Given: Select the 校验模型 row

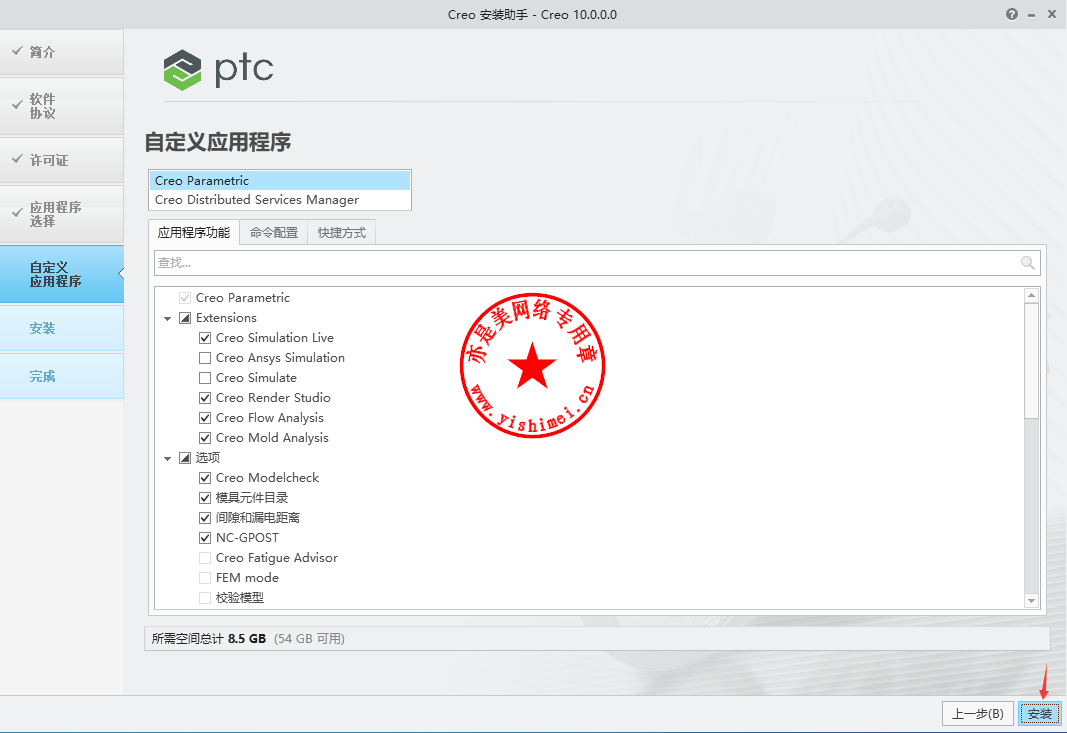Looking at the screenshot, I should pyautogui.click(x=240, y=598).
